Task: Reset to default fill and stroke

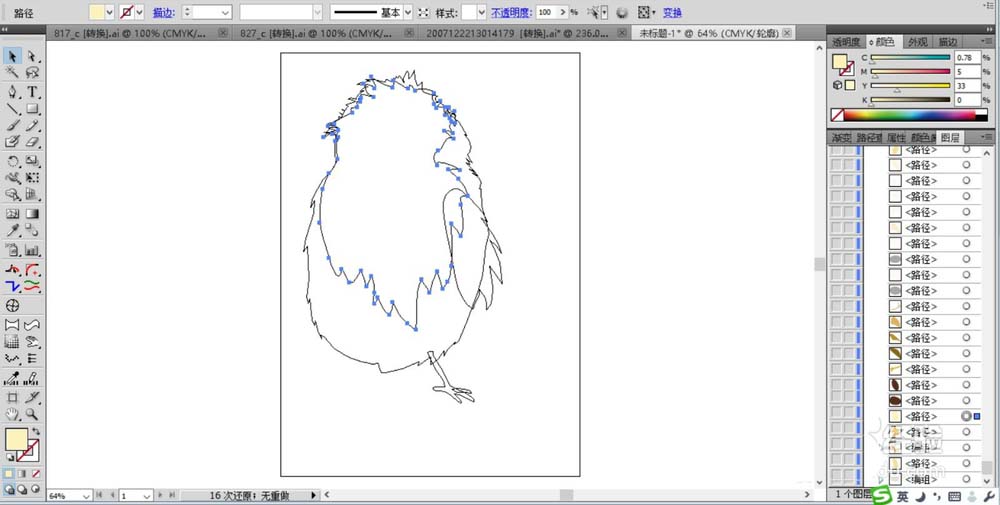Action: tap(10, 457)
